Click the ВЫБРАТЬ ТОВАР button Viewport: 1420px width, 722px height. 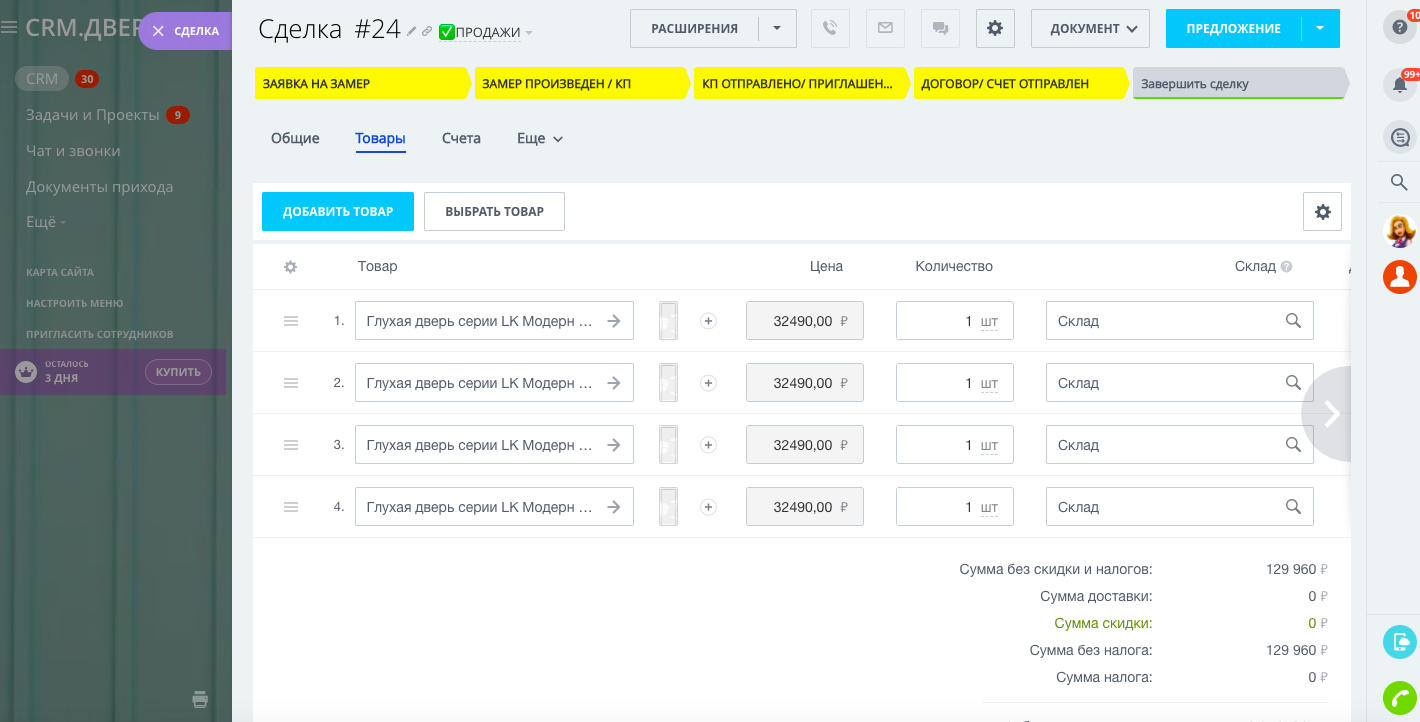(x=494, y=211)
